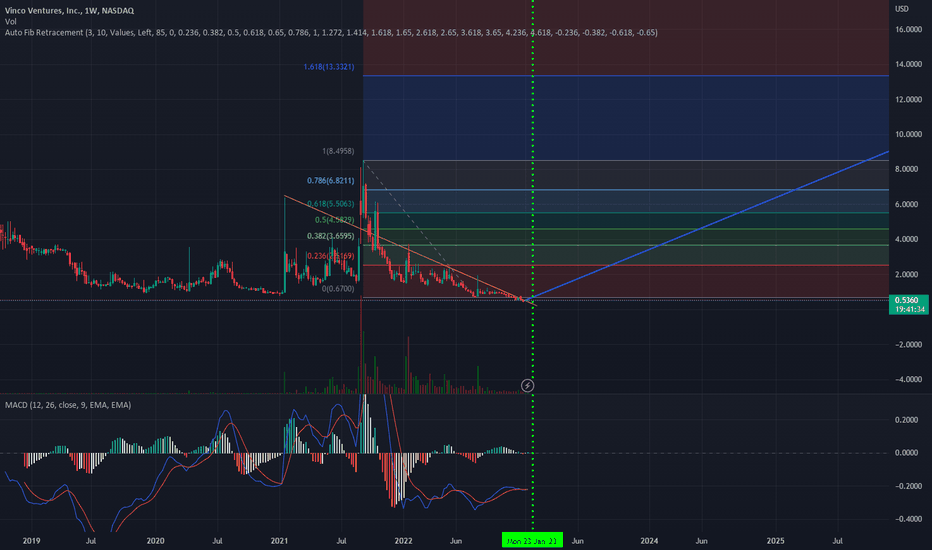Select the MACD (12, 26, close, 9, EMA, EMA) legend

(68, 405)
